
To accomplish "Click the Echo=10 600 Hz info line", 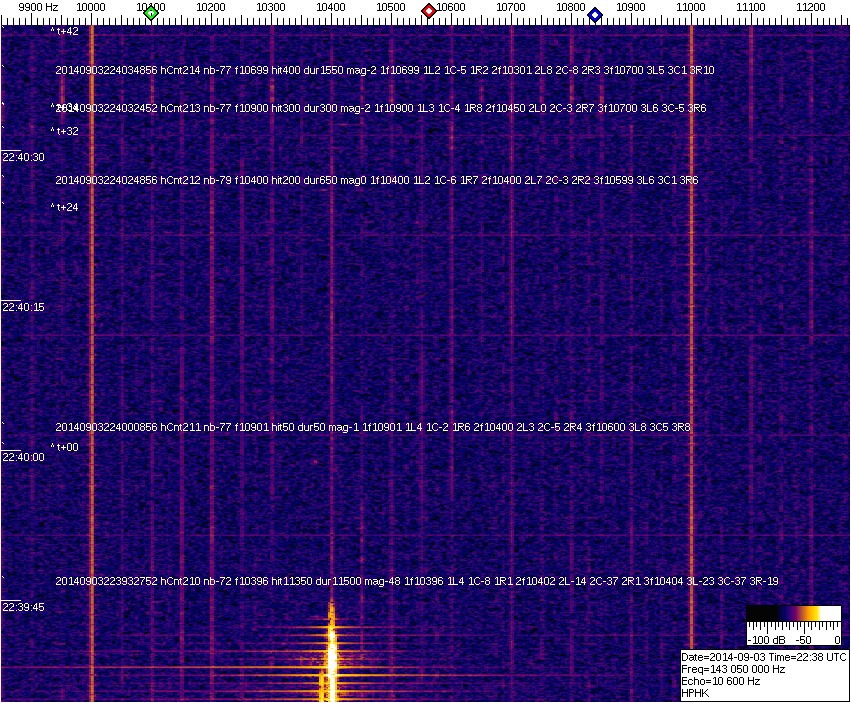I will pos(721,681).
